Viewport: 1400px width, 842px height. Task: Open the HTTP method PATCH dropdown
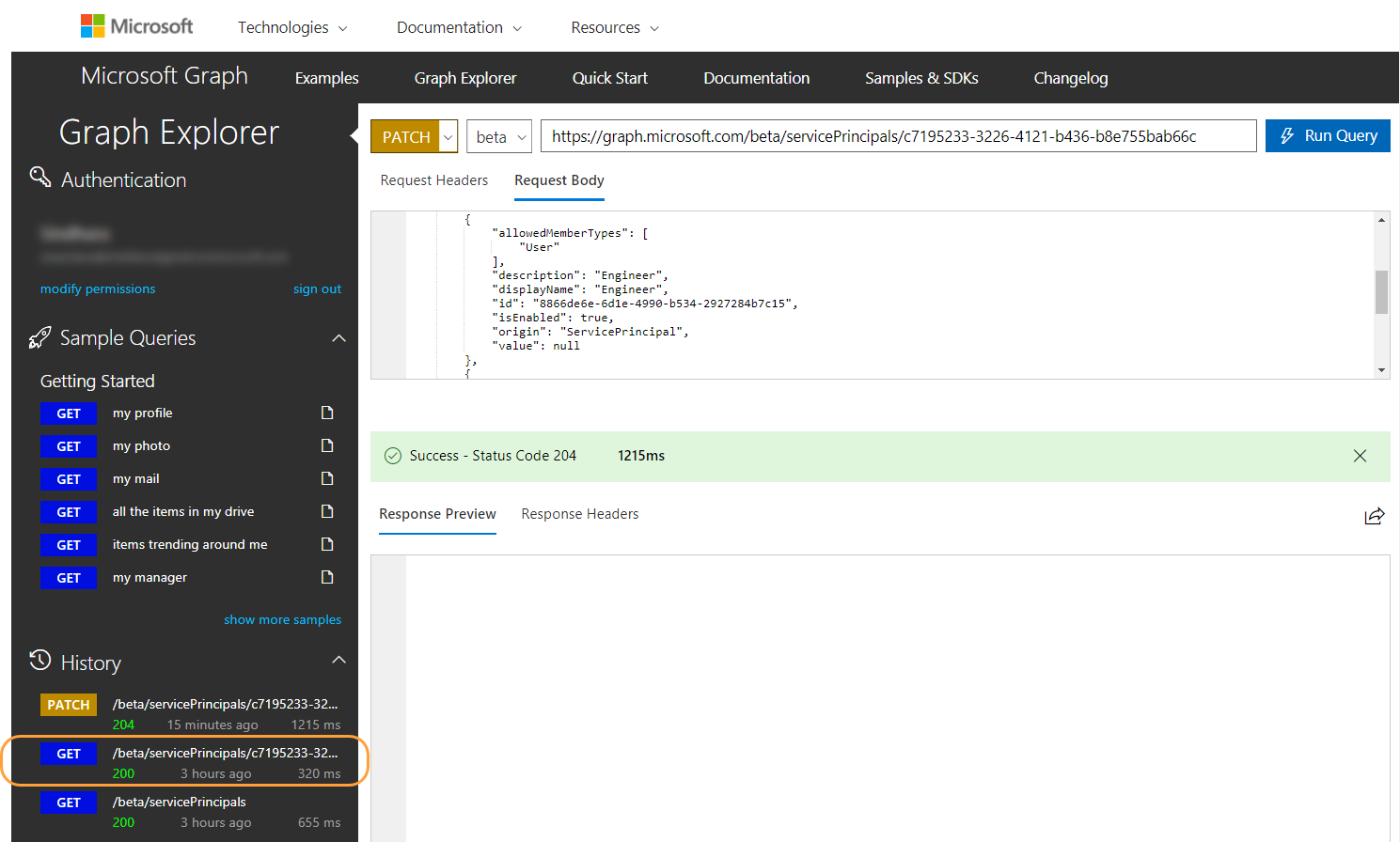[448, 136]
